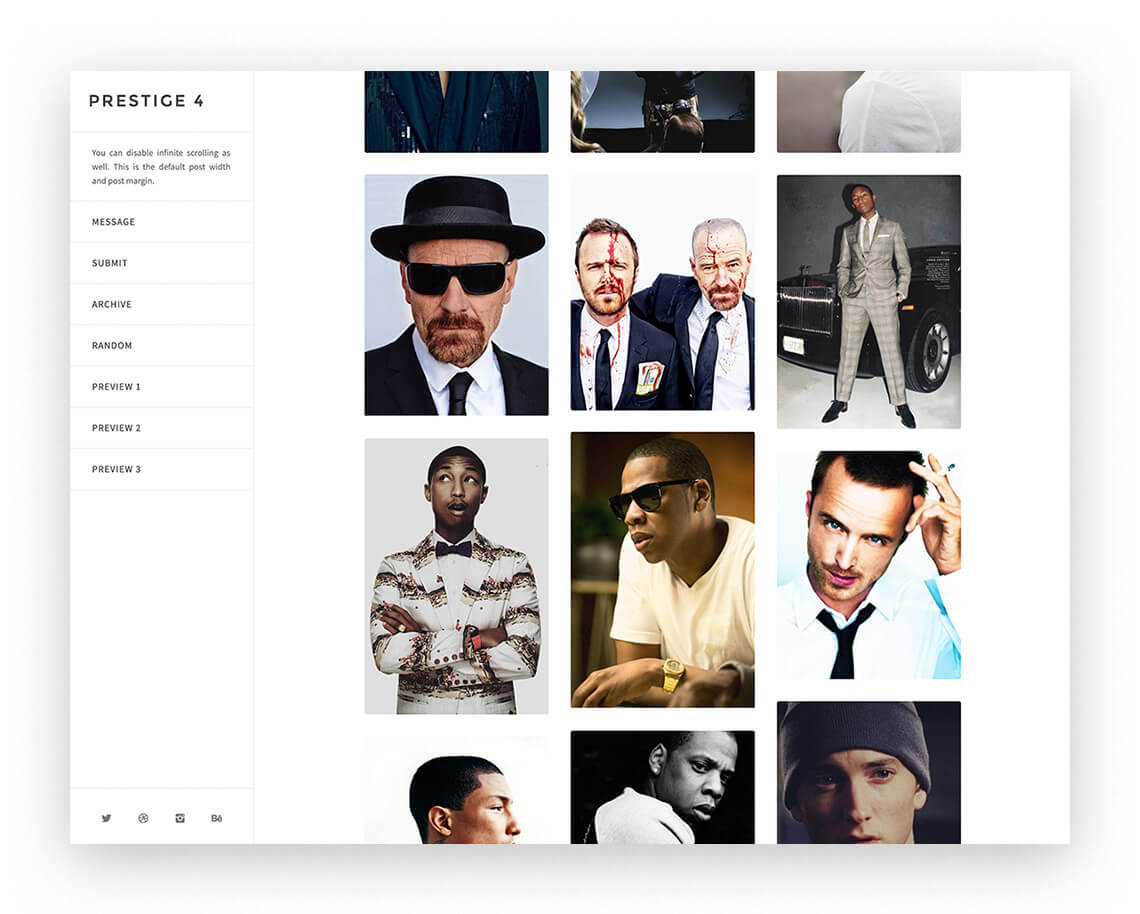This screenshot has width=1140, height=914.
Task: Open photo of man in bow tie, arms crossed
Action: click(x=457, y=577)
